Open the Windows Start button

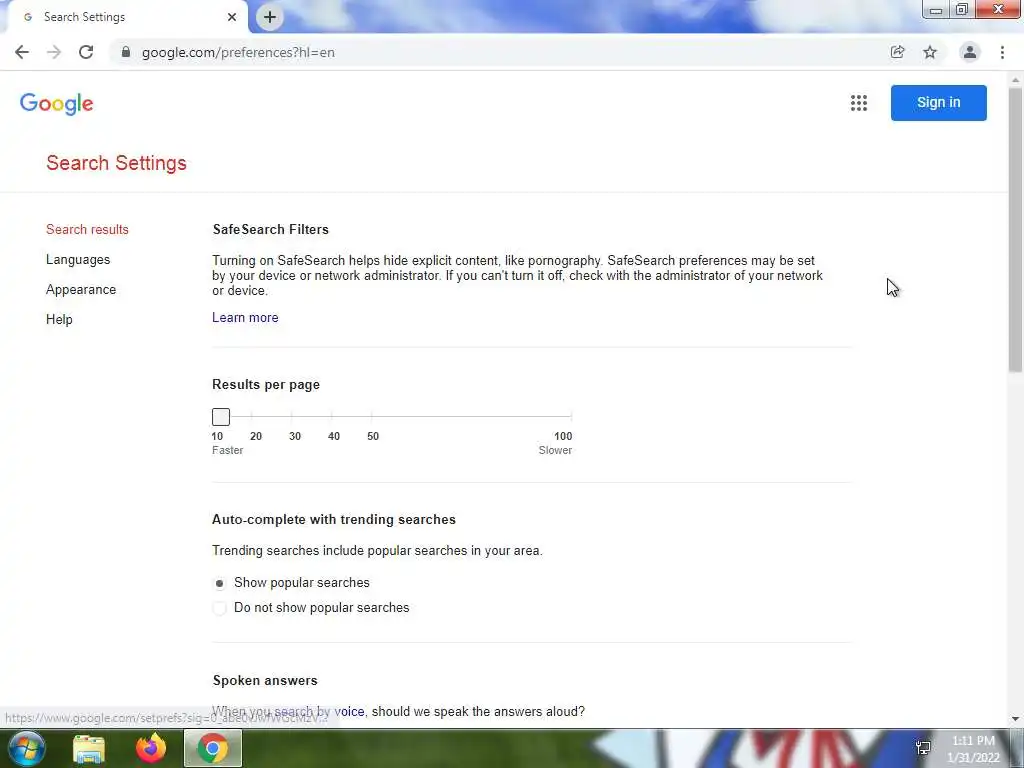(27, 748)
